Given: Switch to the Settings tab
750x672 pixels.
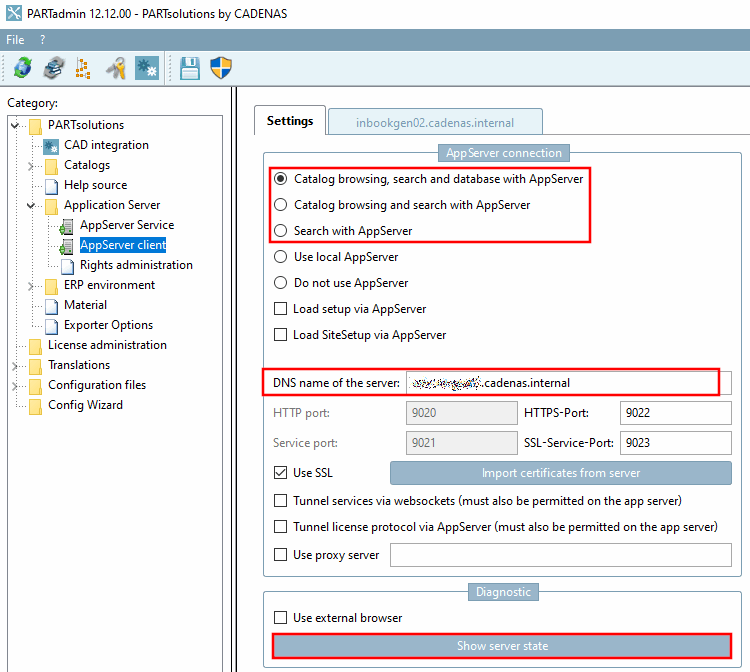Looking at the screenshot, I should point(290,121).
